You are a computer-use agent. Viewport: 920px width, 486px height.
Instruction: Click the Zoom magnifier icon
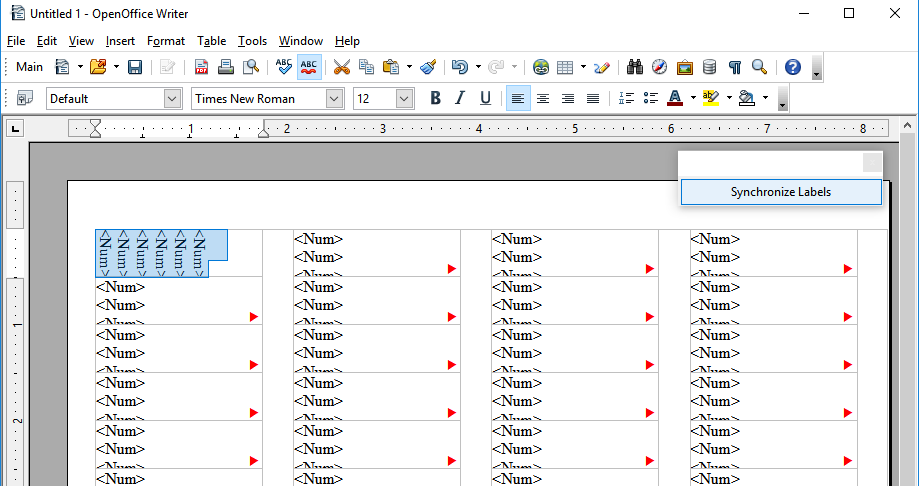click(760, 67)
